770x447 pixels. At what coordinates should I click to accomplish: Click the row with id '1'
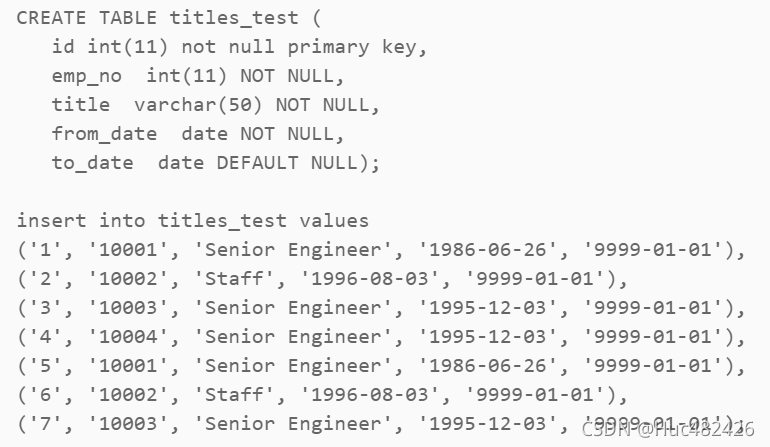click(x=382, y=250)
